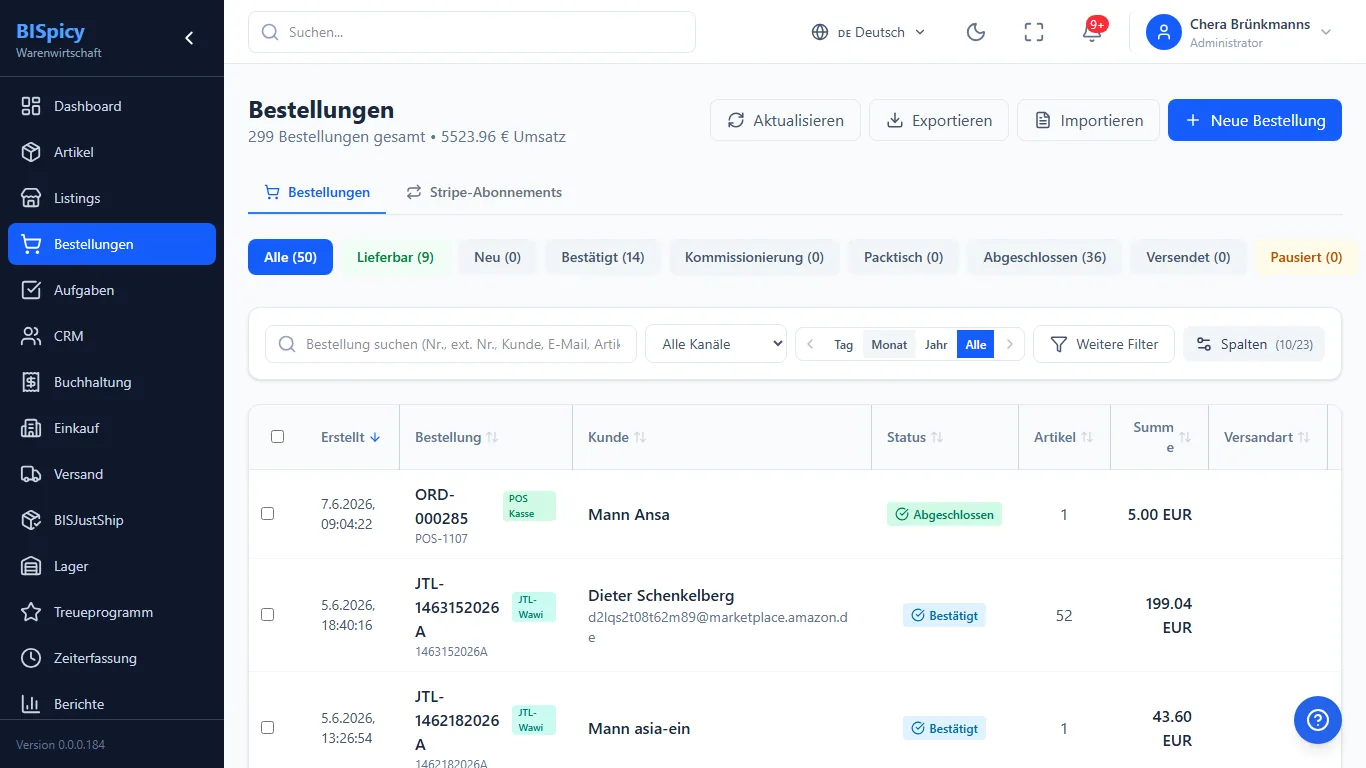Select the Bestellungen tab
1366x768 pixels.
tap(317, 192)
